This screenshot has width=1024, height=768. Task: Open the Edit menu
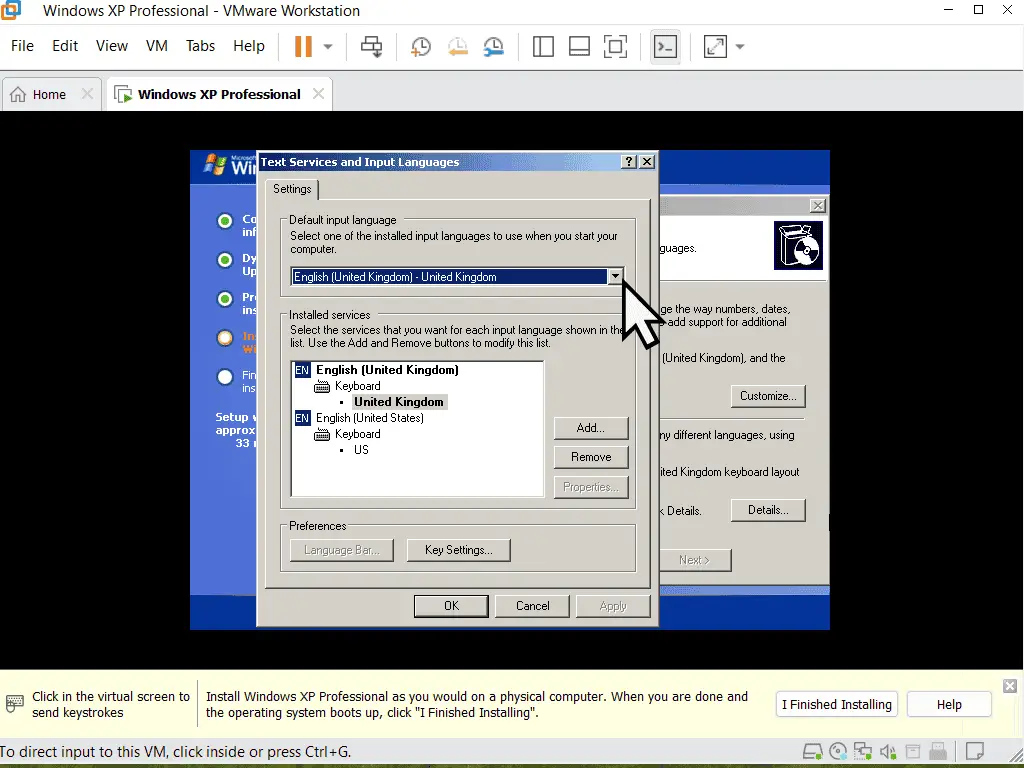pos(65,46)
